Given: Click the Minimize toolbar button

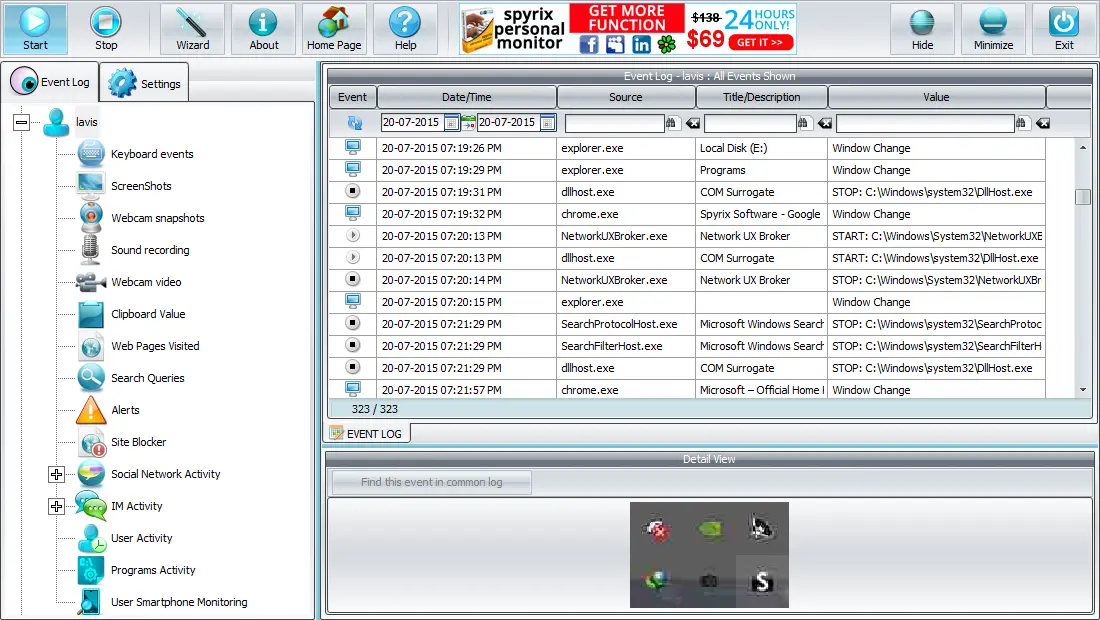Looking at the screenshot, I should [993, 29].
